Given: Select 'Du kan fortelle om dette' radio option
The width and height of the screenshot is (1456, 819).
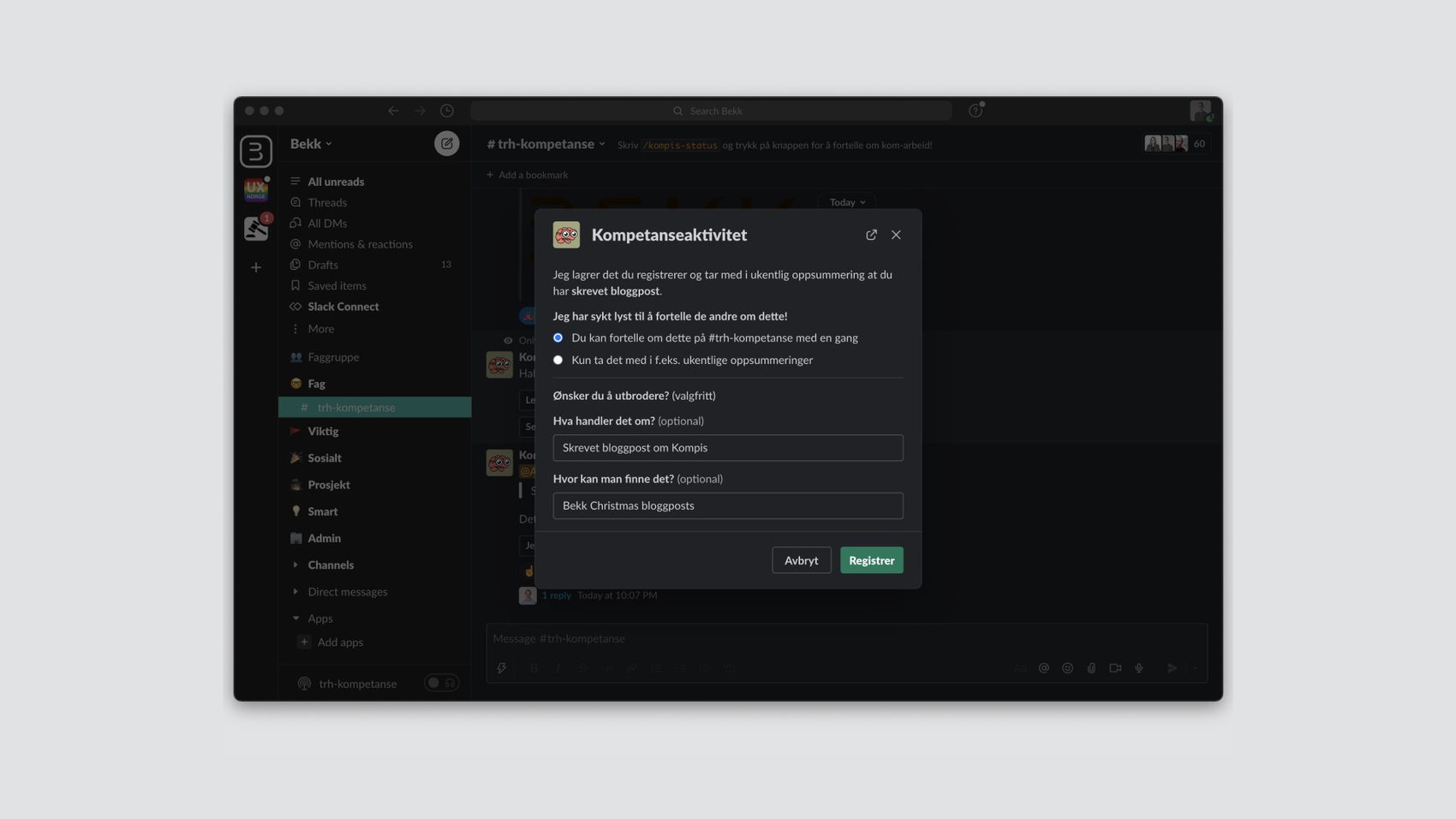Looking at the screenshot, I should pos(558,338).
